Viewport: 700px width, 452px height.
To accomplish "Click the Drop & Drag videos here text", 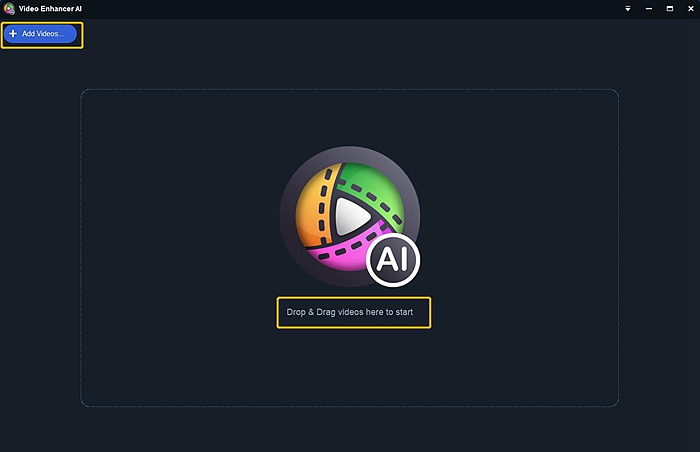I will click(x=350, y=312).
